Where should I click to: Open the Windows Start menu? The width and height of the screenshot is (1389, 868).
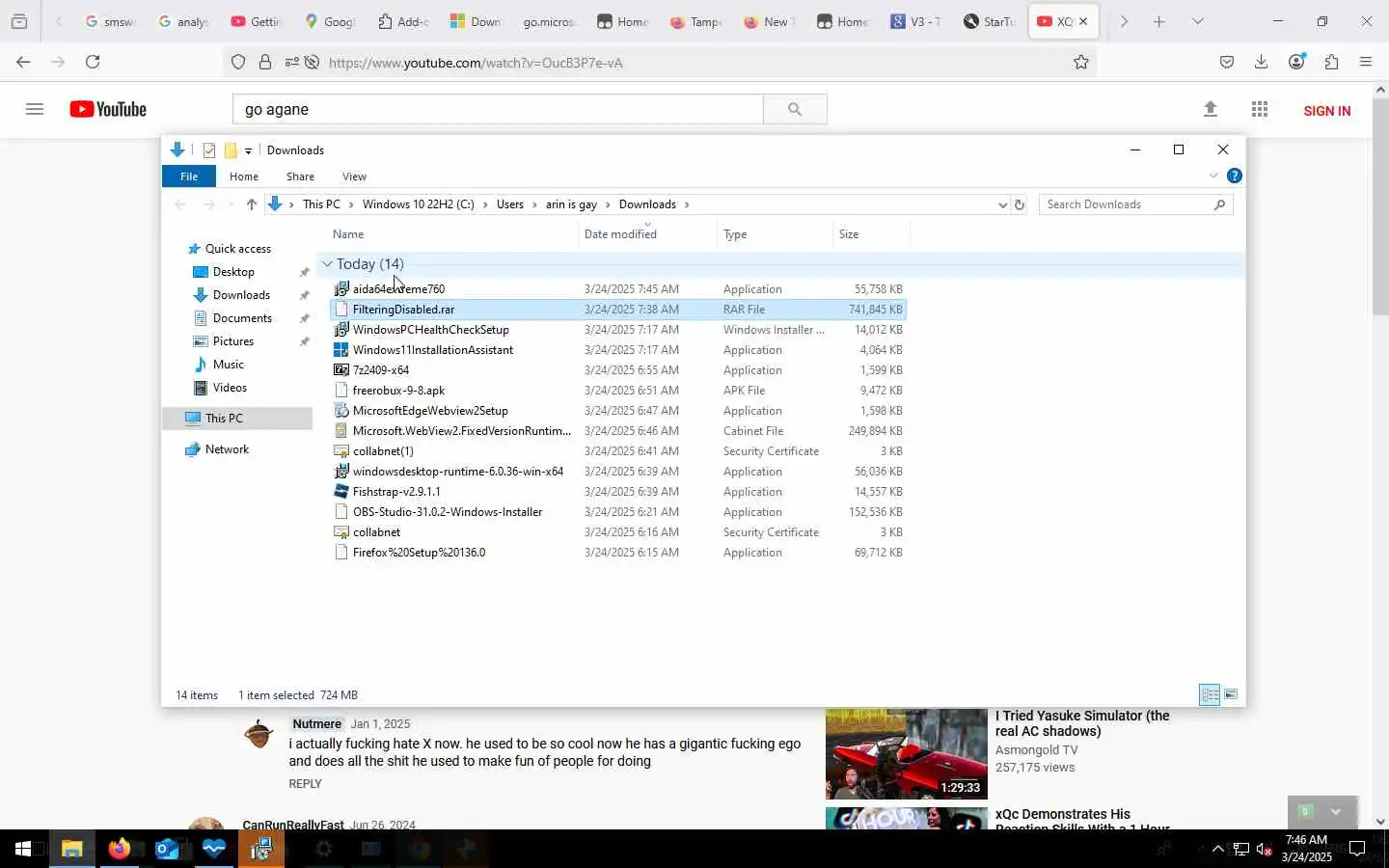[x=23, y=849]
